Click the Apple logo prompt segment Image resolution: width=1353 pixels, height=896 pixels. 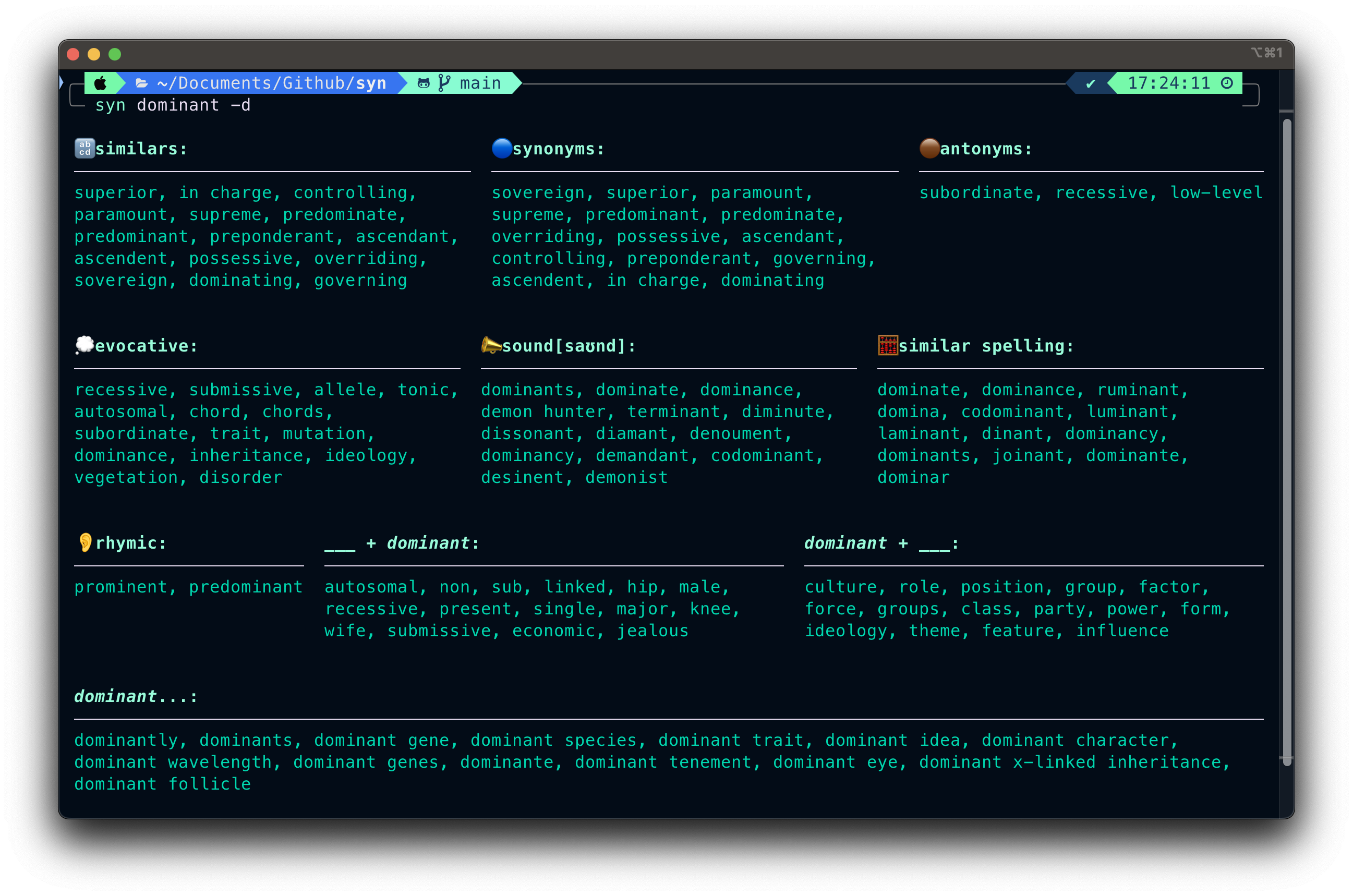coord(101,83)
